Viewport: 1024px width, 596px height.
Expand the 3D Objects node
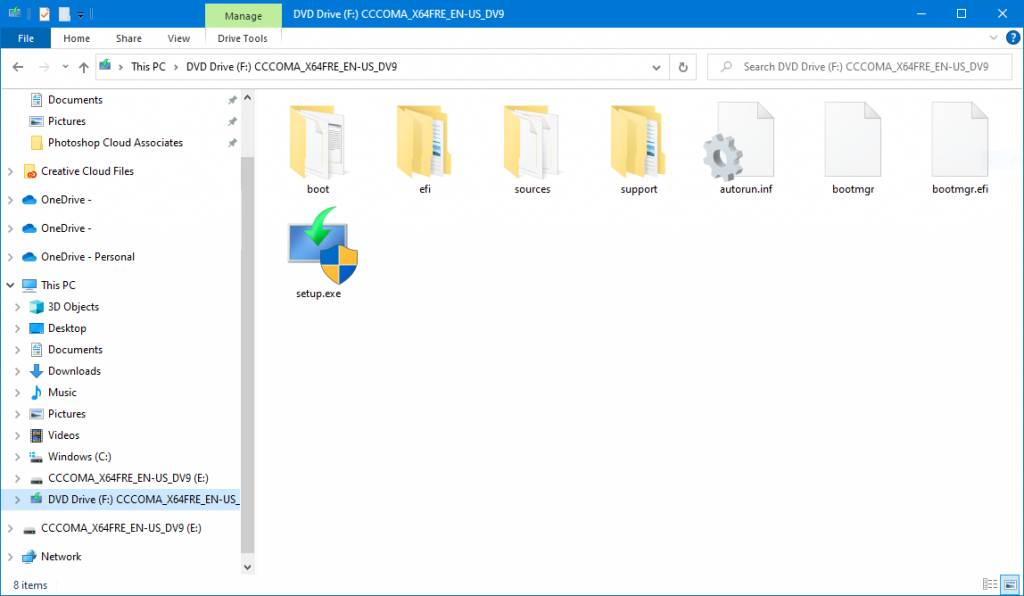point(18,307)
